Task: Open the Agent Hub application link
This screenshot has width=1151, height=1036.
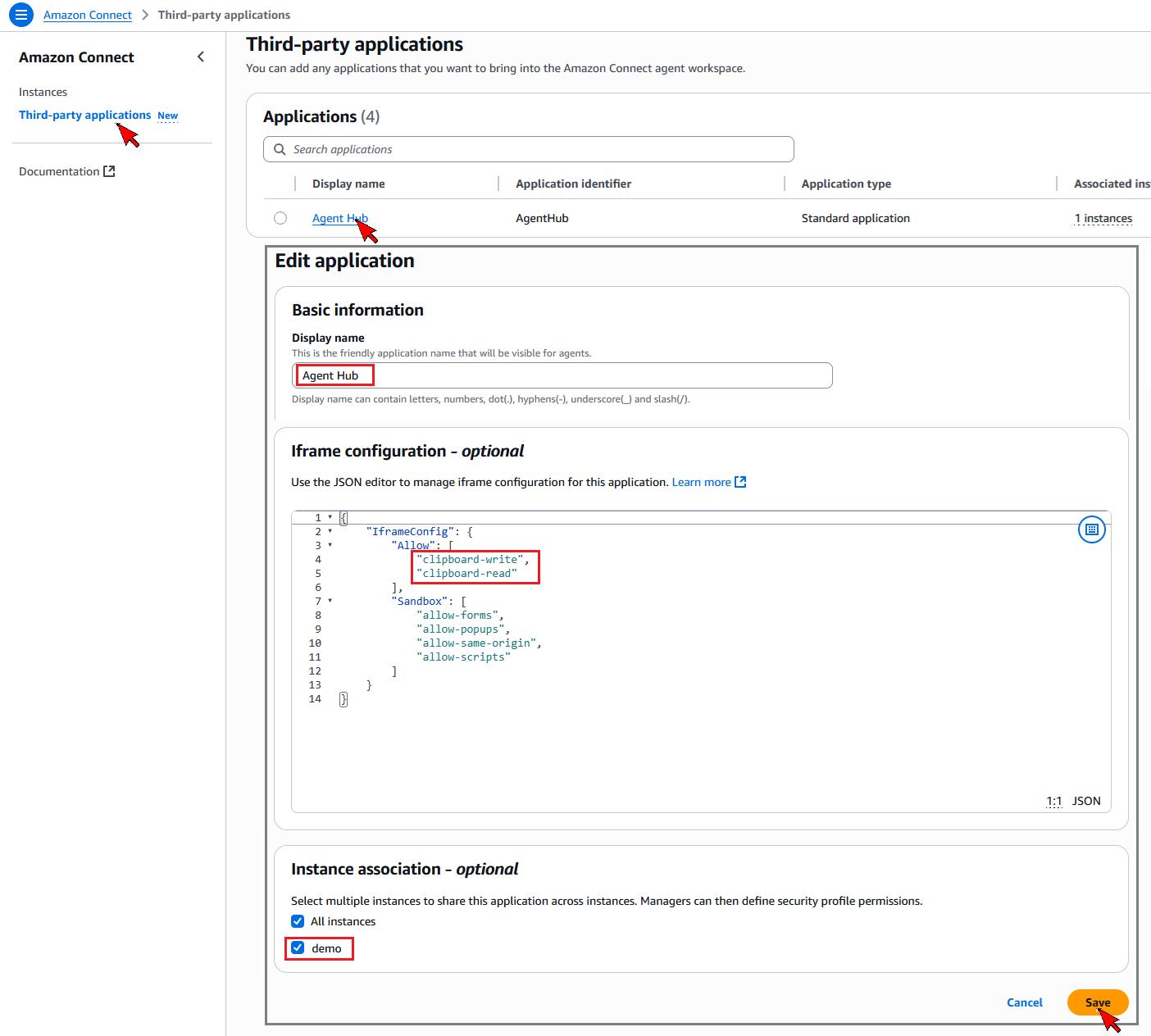Action: [339, 218]
